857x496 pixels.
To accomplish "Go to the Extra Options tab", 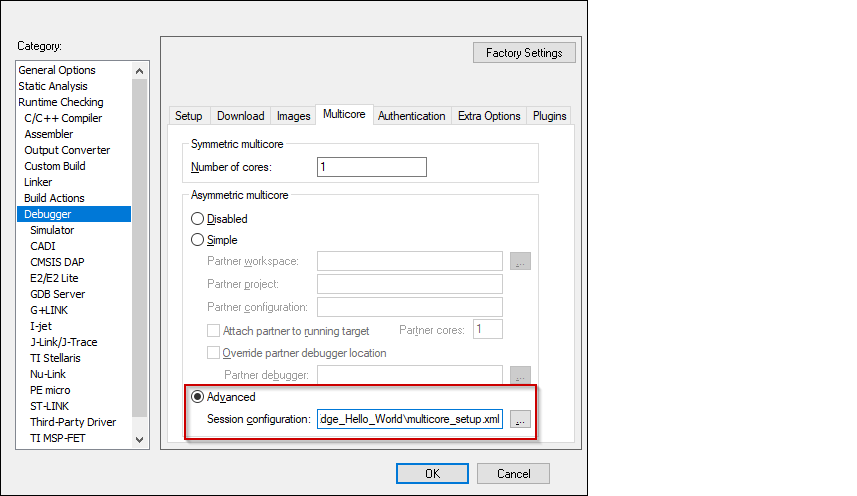I will tap(489, 116).
